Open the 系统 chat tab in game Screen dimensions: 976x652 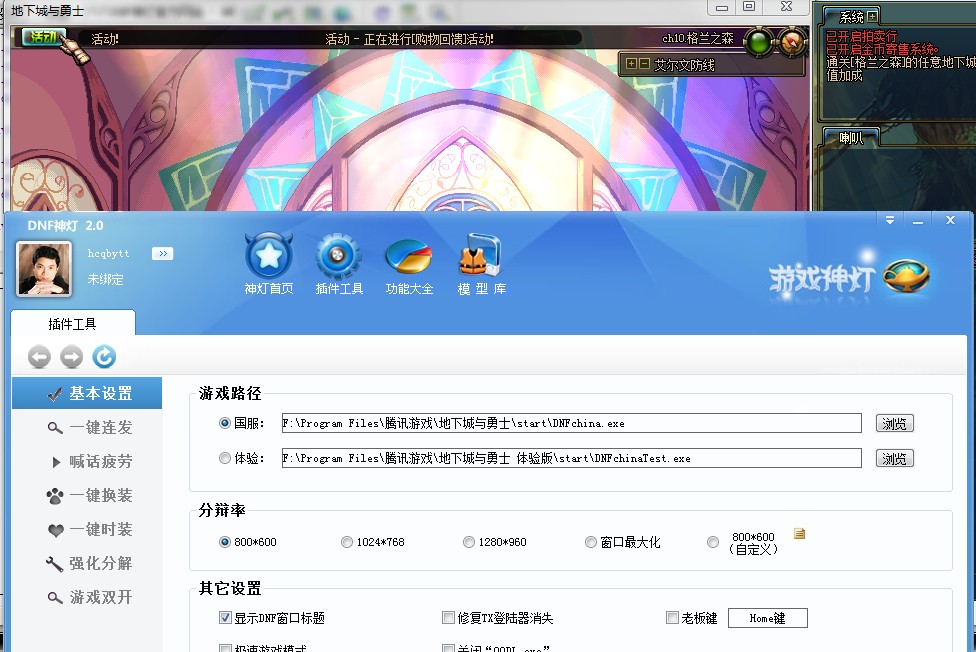(x=852, y=16)
